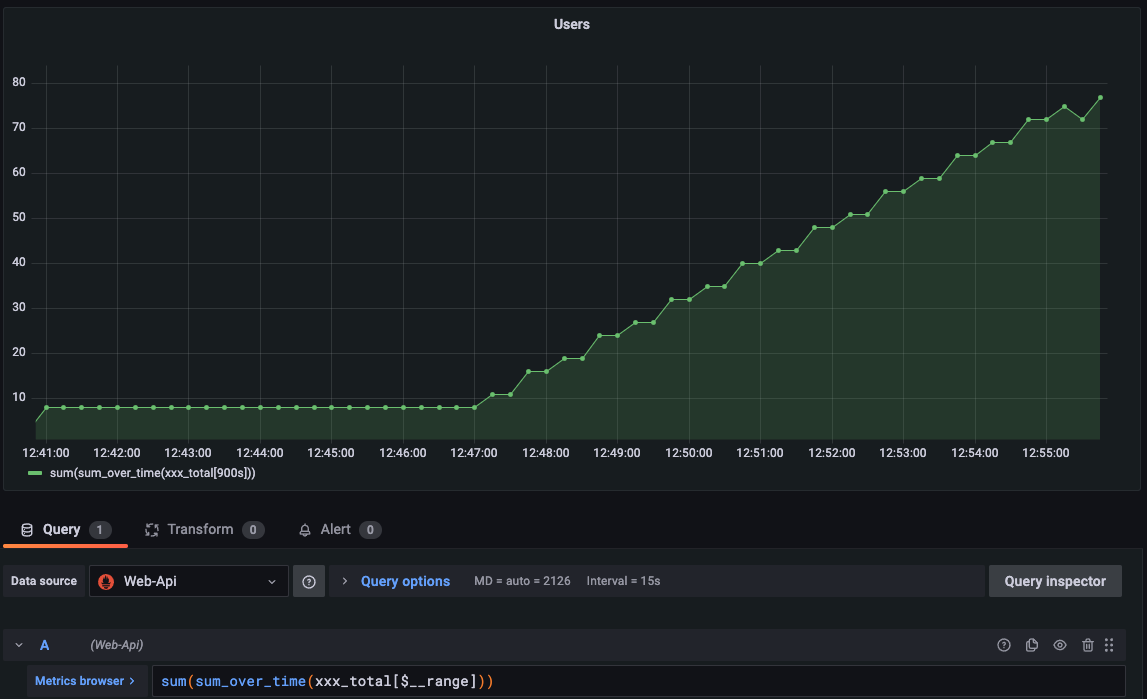Collapse query row A chevron
This screenshot has width=1147, height=699.
19,645
